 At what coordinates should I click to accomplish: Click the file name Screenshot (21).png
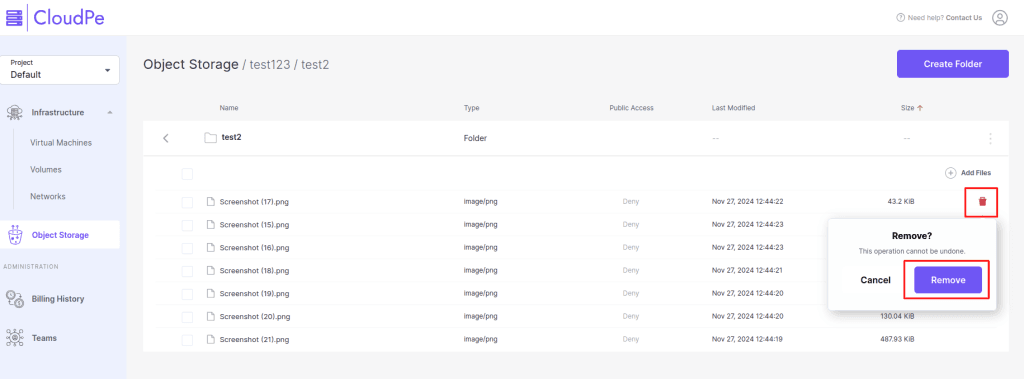[x=254, y=340]
